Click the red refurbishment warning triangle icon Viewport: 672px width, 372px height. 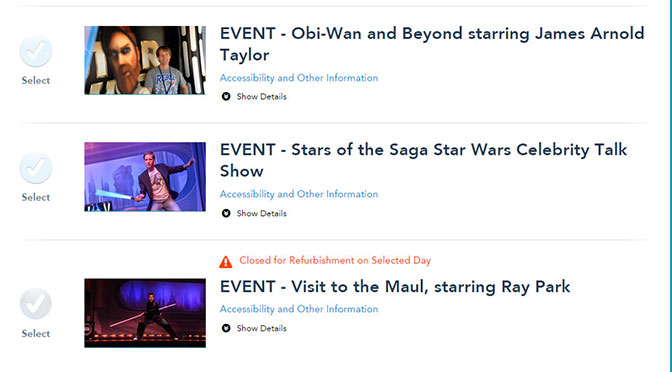(226, 261)
